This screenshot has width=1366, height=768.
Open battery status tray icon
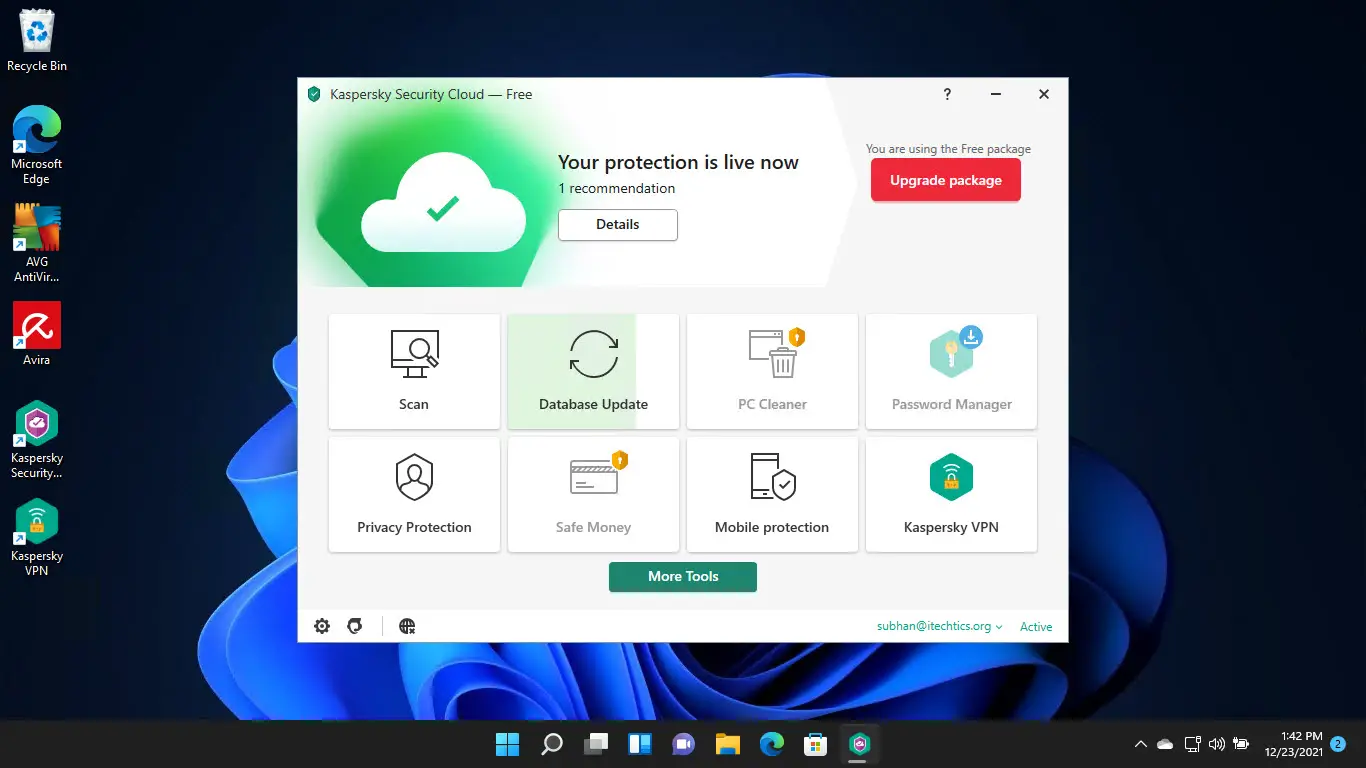pyautogui.click(x=1241, y=744)
